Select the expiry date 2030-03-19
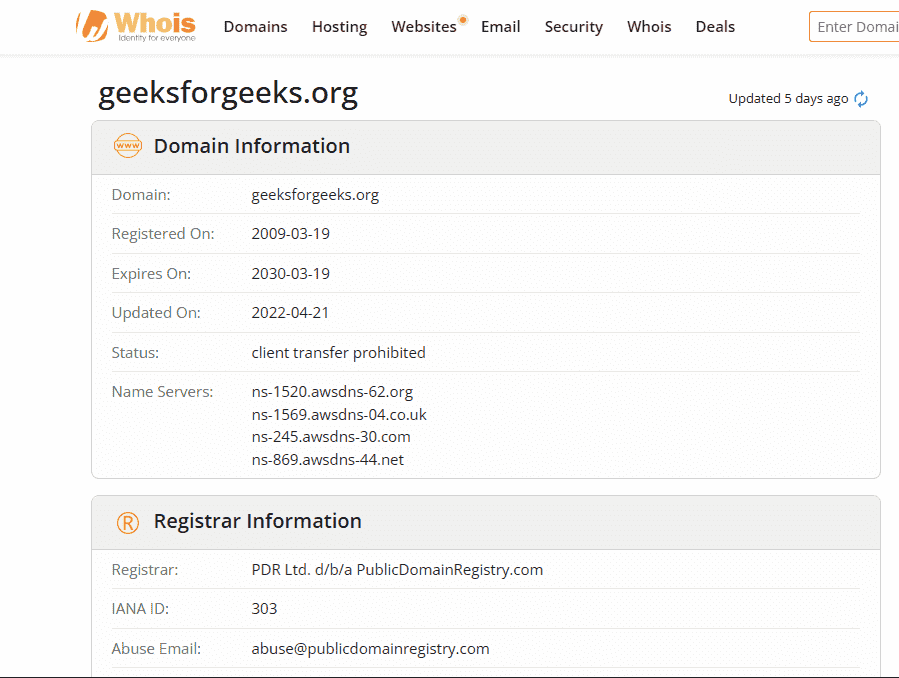Image resolution: width=899 pixels, height=678 pixels. pos(291,274)
